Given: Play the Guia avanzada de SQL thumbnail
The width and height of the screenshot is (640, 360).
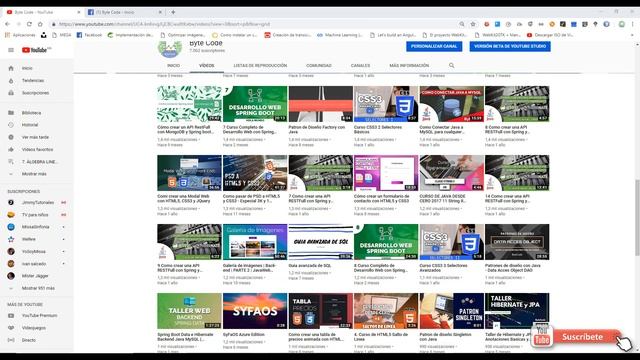Looking at the screenshot, I should tap(320, 242).
